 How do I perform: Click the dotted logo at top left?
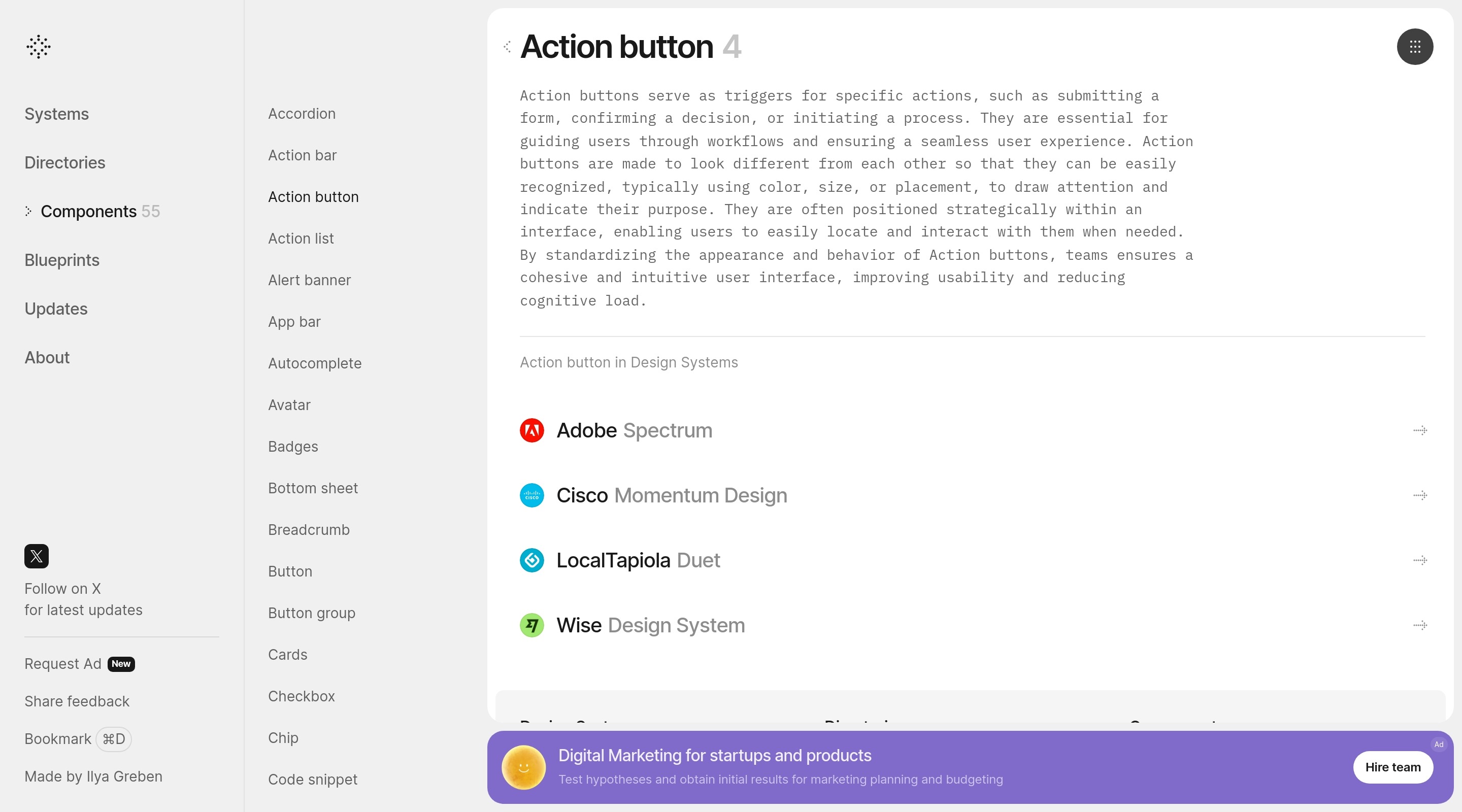39,47
